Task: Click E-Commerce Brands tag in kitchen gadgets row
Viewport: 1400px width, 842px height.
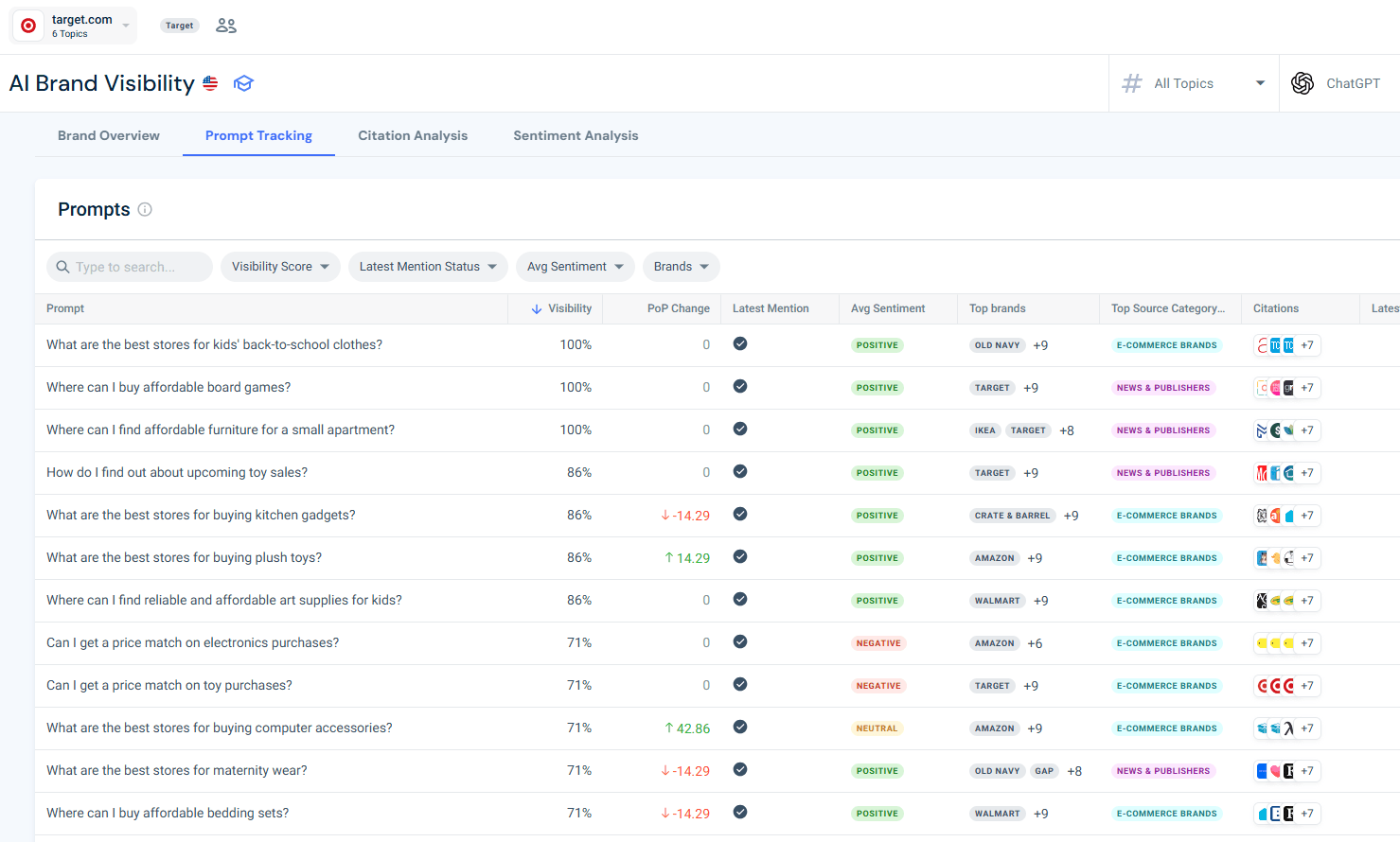Action: point(1167,516)
